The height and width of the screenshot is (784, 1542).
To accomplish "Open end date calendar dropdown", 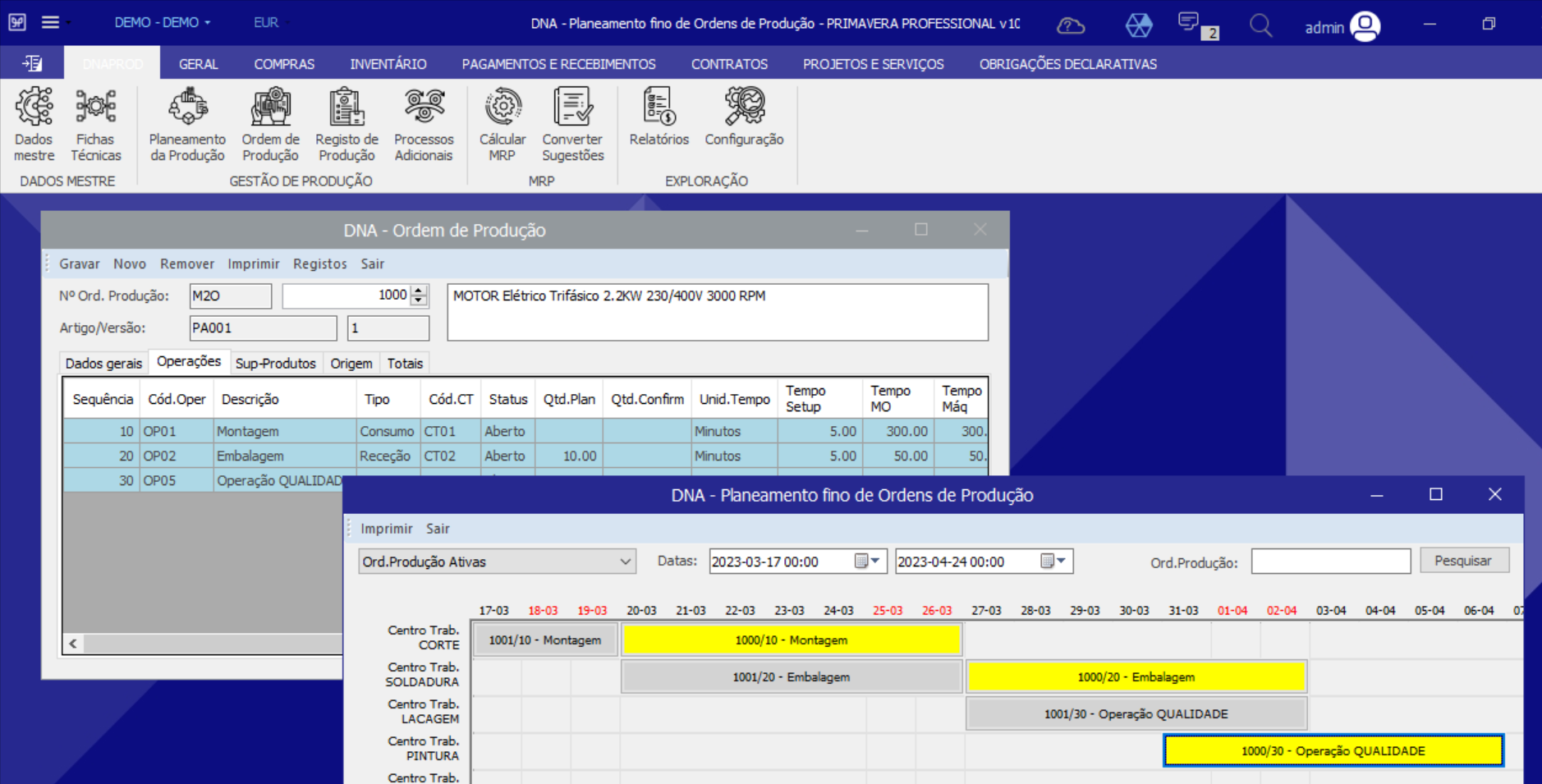I will coord(1062,562).
